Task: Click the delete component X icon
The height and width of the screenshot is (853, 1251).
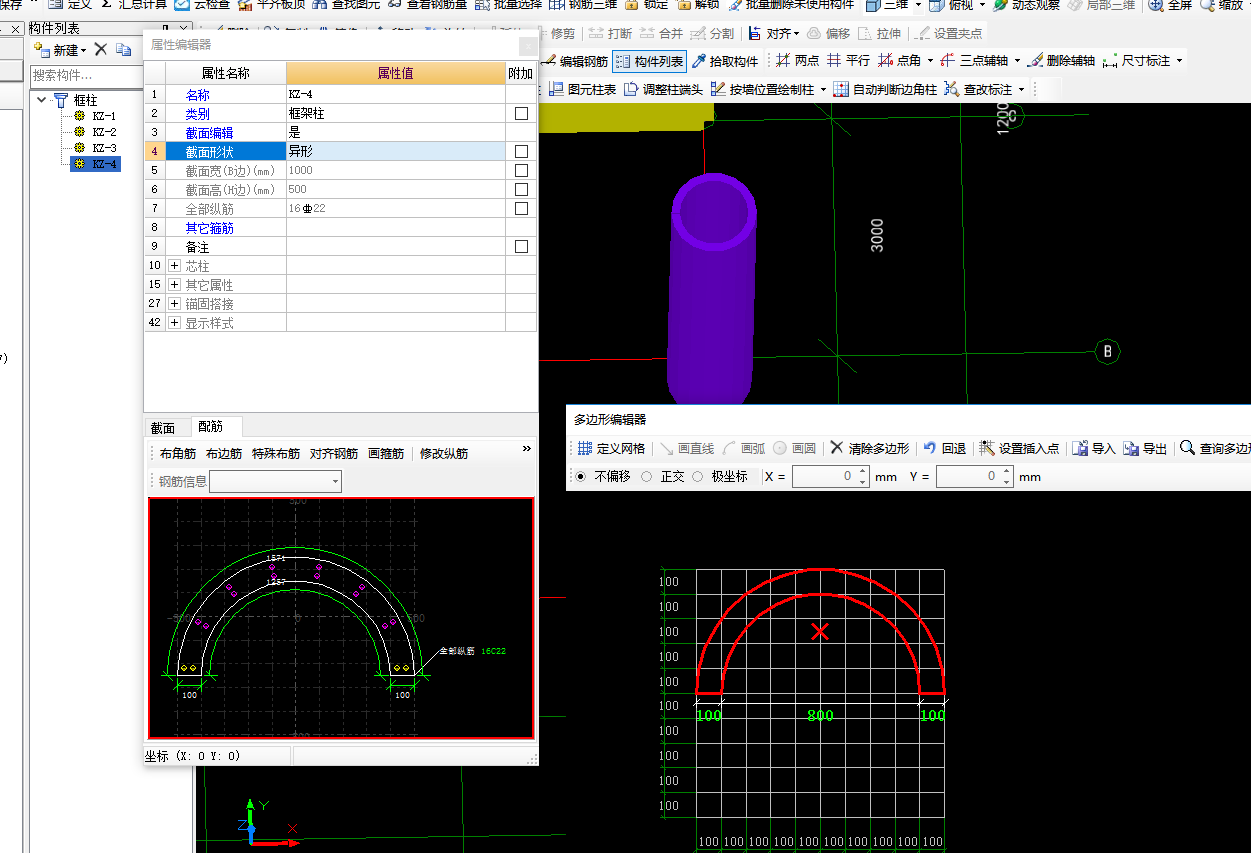Action: (100, 50)
